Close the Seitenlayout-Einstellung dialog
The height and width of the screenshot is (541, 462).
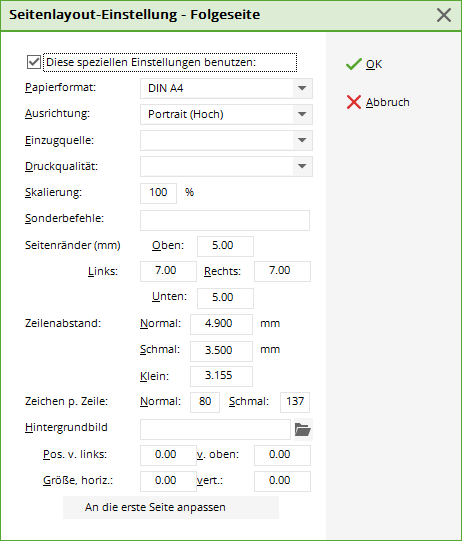(444, 15)
